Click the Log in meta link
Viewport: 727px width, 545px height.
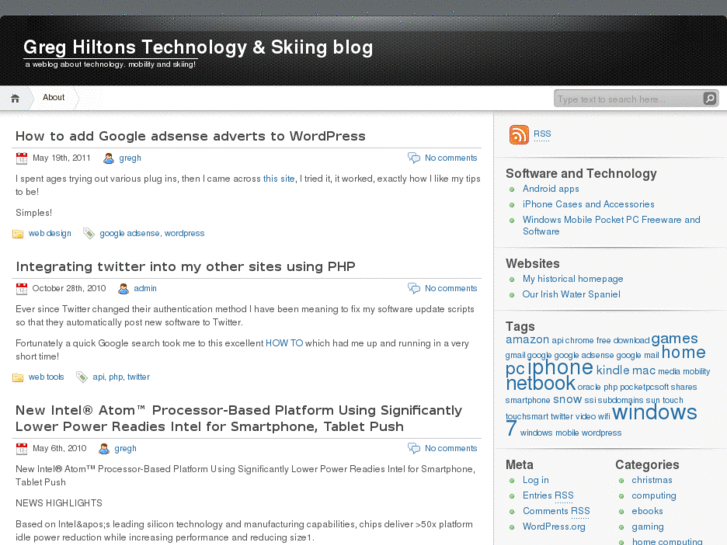tap(536, 480)
